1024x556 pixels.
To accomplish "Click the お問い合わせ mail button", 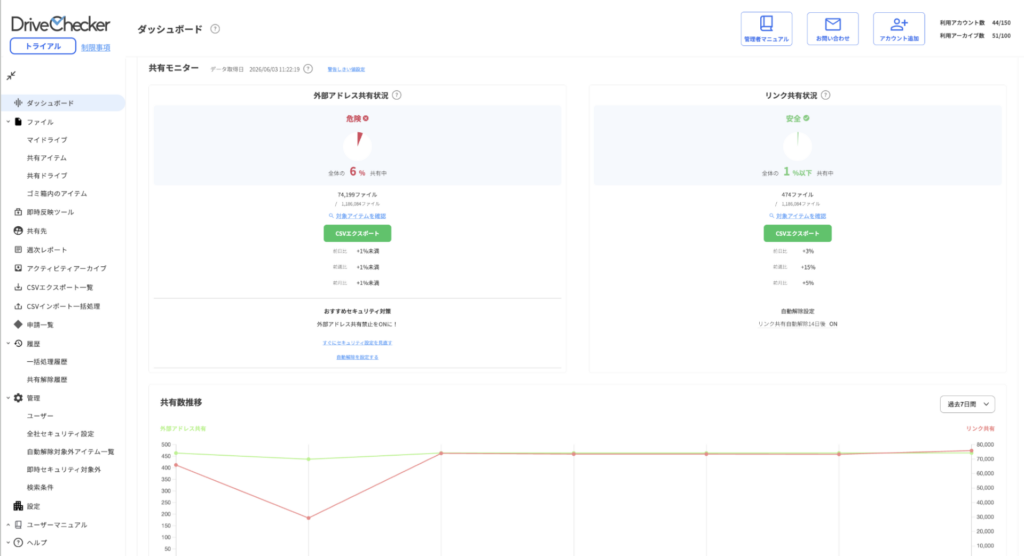I will [833, 29].
